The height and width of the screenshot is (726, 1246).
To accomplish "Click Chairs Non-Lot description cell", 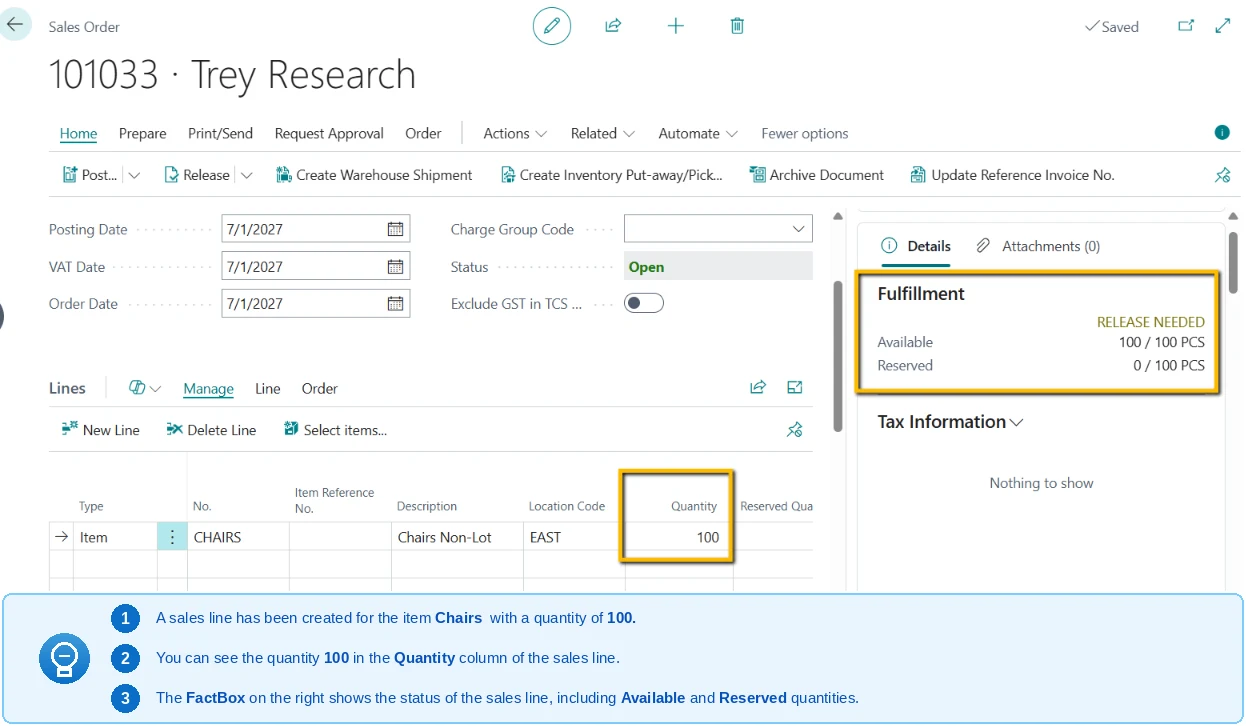I will coord(457,537).
